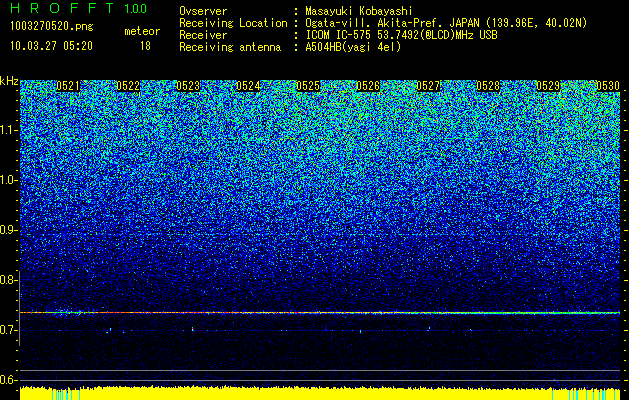The height and width of the screenshot is (400, 629).
Task: Click the 0525 time marker
Action: click(308, 86)
